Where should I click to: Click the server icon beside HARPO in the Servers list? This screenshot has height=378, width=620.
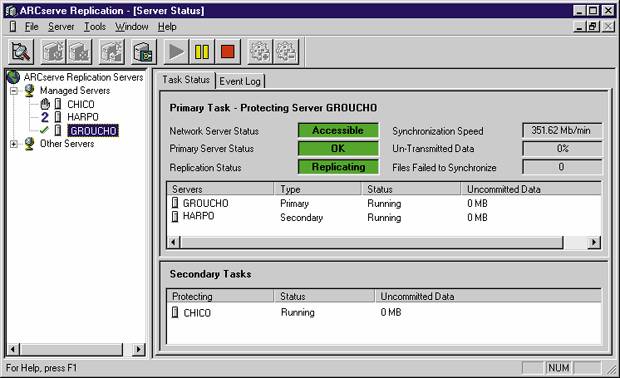[x=175, y=216]
